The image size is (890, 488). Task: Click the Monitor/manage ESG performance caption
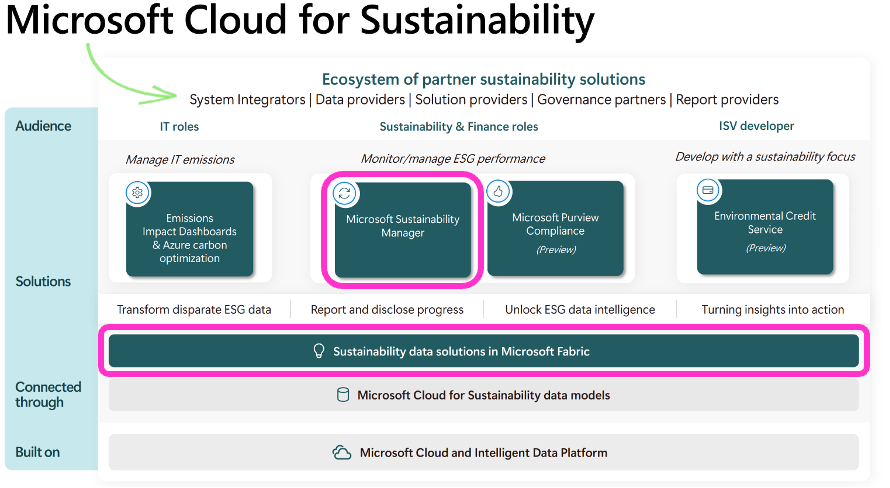(453, 159)
